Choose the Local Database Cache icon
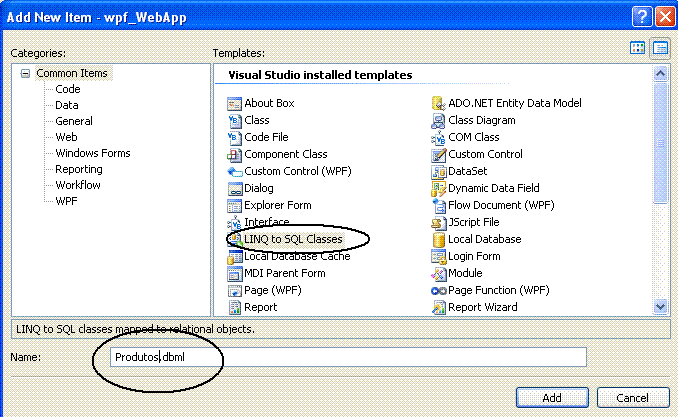This screenshot has width=679, height=417. [x=234, y=257]
